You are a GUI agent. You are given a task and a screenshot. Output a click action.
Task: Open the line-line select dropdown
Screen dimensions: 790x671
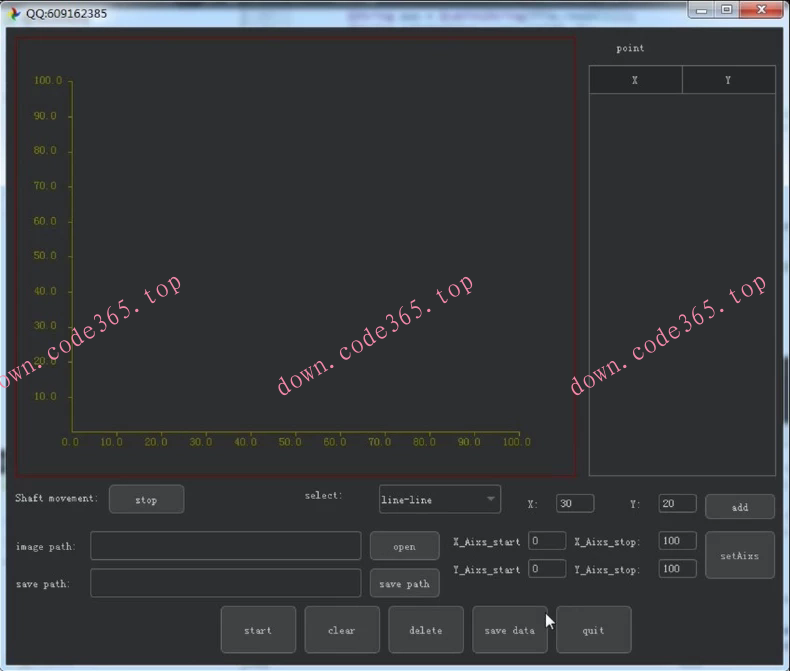tap(439, 499)
